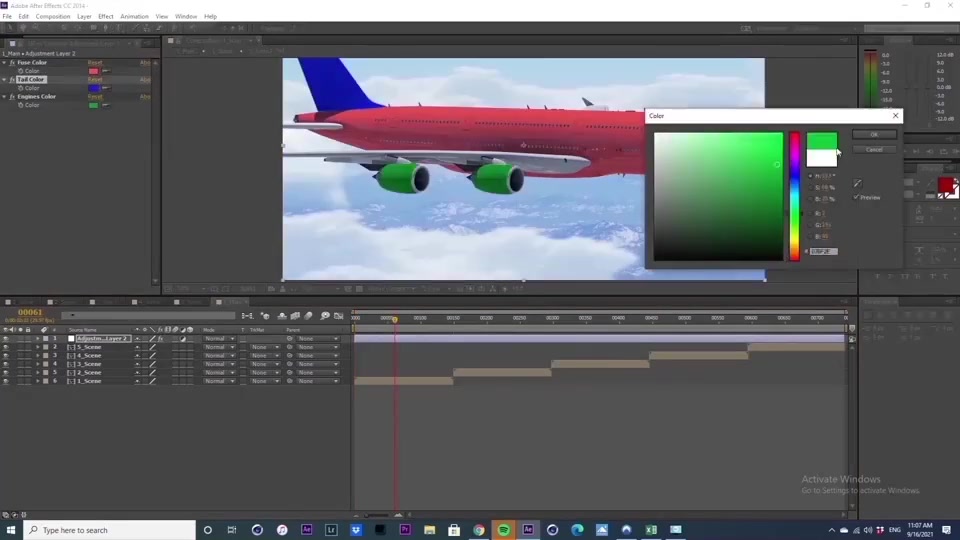Screen dimensions: 960x540
Task: Click the Windows Start button
Action: tap(11, 530)
